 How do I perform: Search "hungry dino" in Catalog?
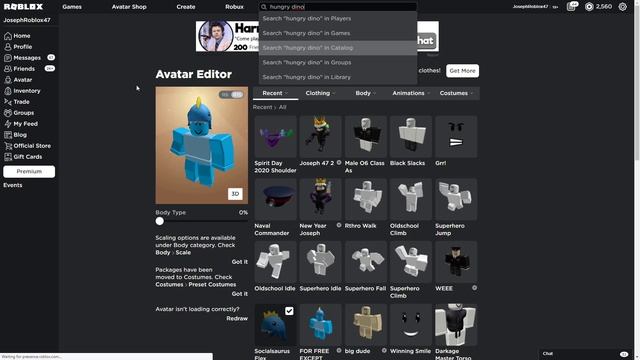pos(338,48)
